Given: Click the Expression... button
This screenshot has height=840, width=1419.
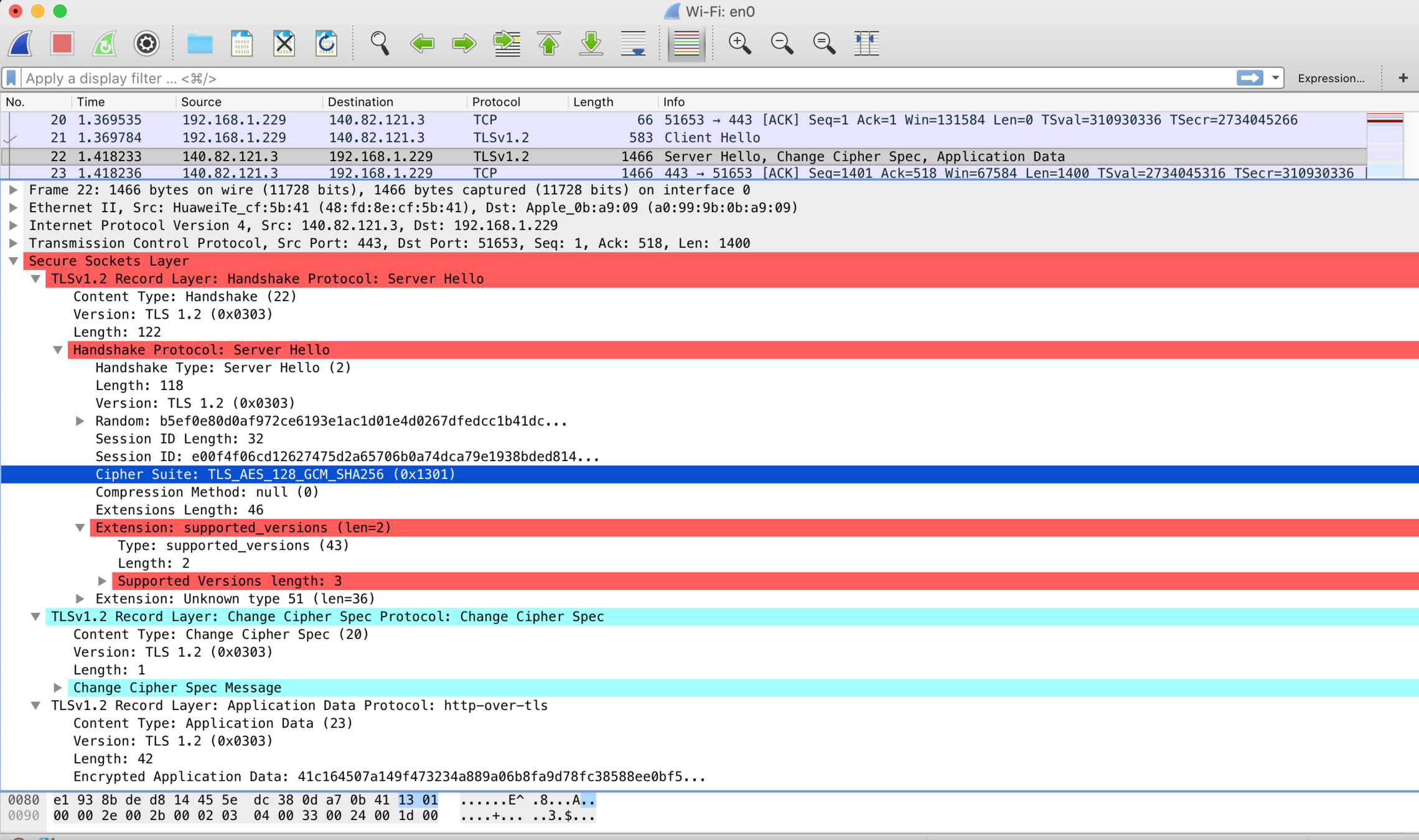Looking at the screenshot, I should pyautogui.click(x=1331, y=78).
